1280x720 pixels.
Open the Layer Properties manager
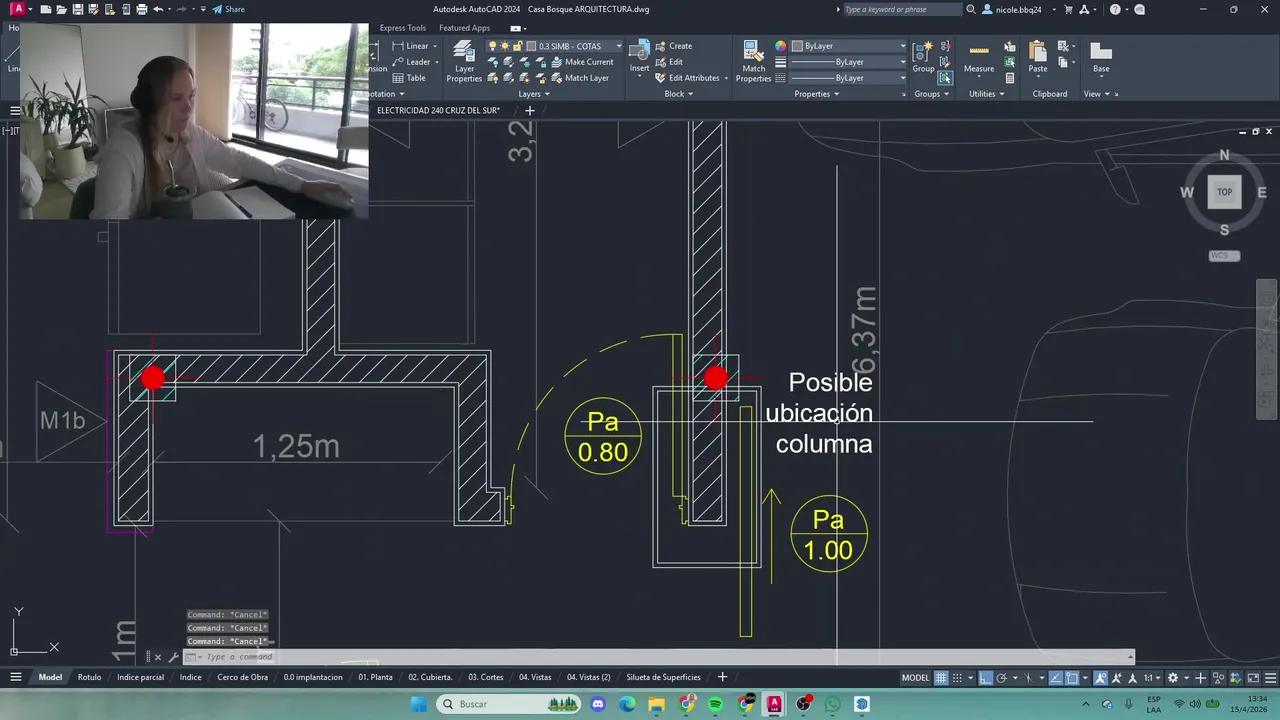click(x=464, y=61)
